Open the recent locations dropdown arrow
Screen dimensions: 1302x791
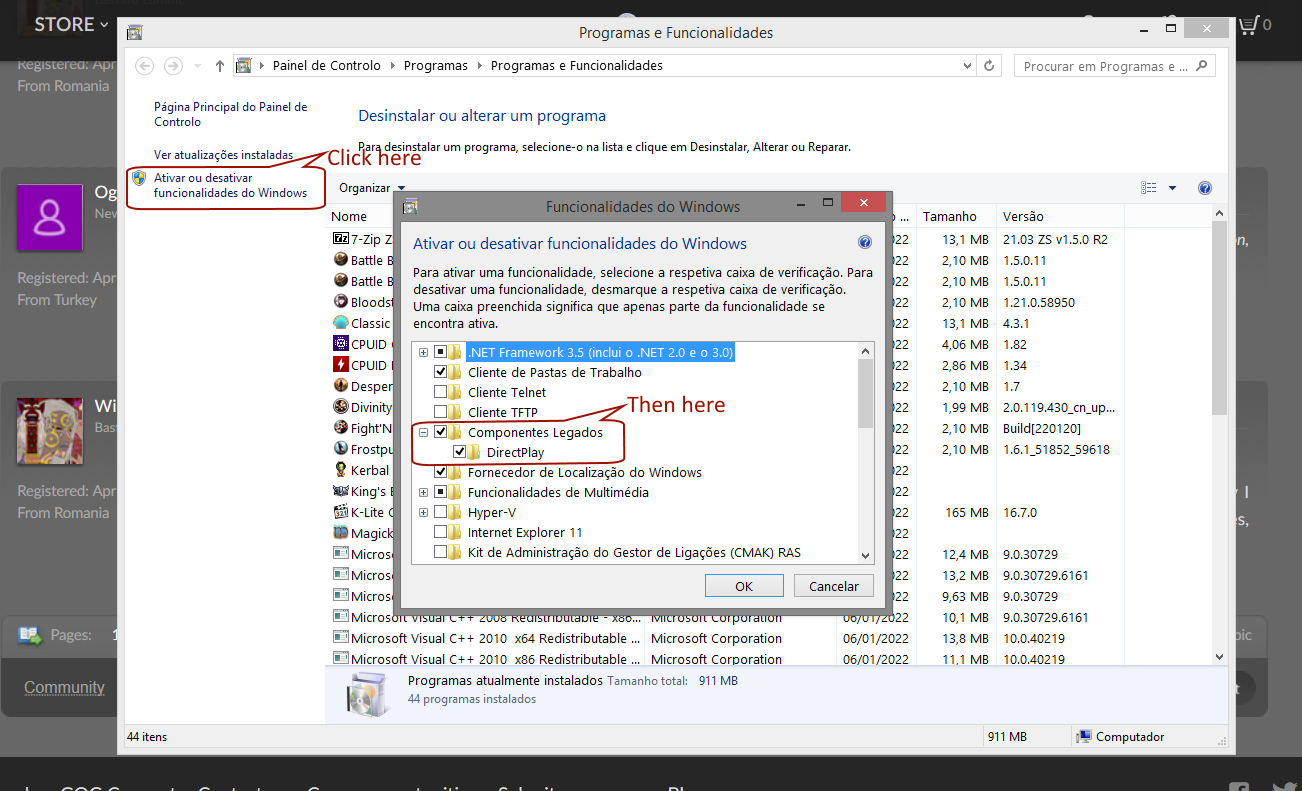pos(197,66)
